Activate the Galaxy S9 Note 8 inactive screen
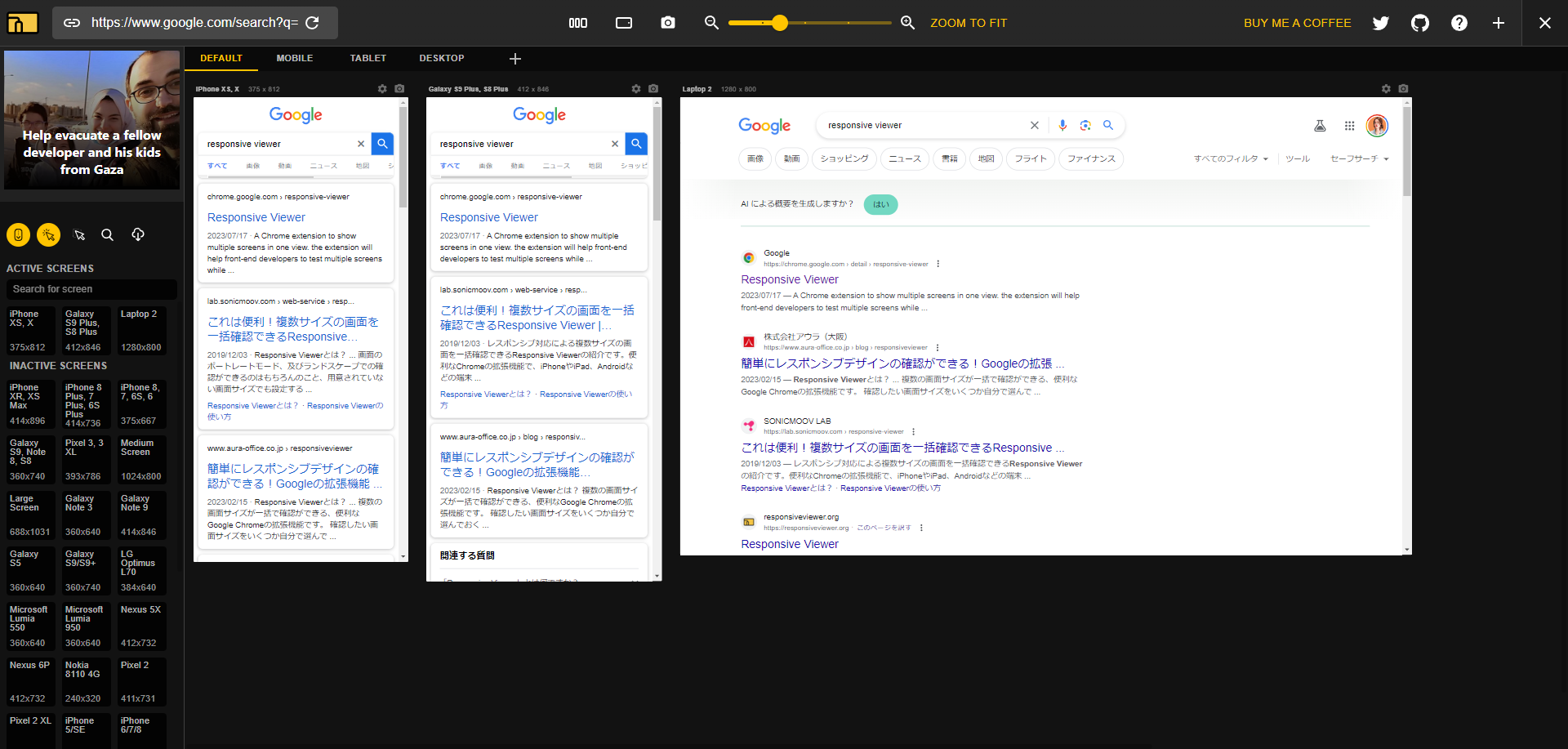The height and width of the screenshot is (749, 1568). 29,459
